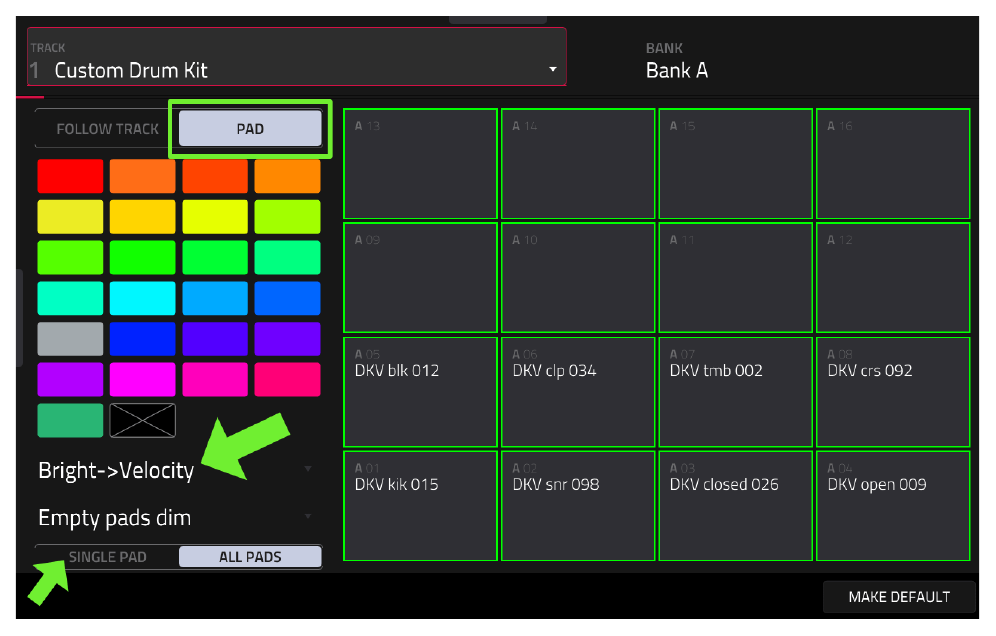
Task: Select pad A04 DKV open 009
Action: [x=893, y=506]
